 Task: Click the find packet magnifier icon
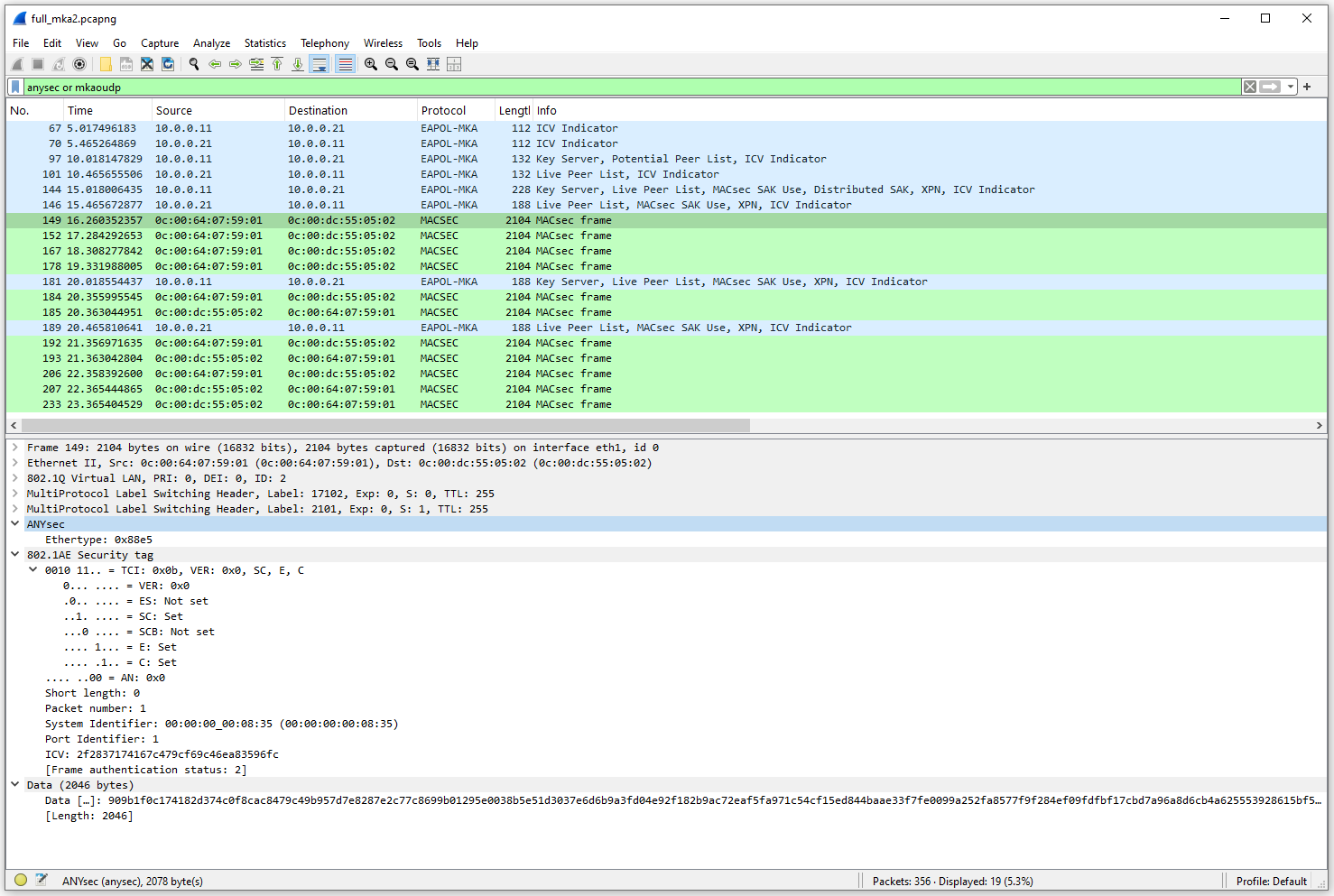click(193, 64)
